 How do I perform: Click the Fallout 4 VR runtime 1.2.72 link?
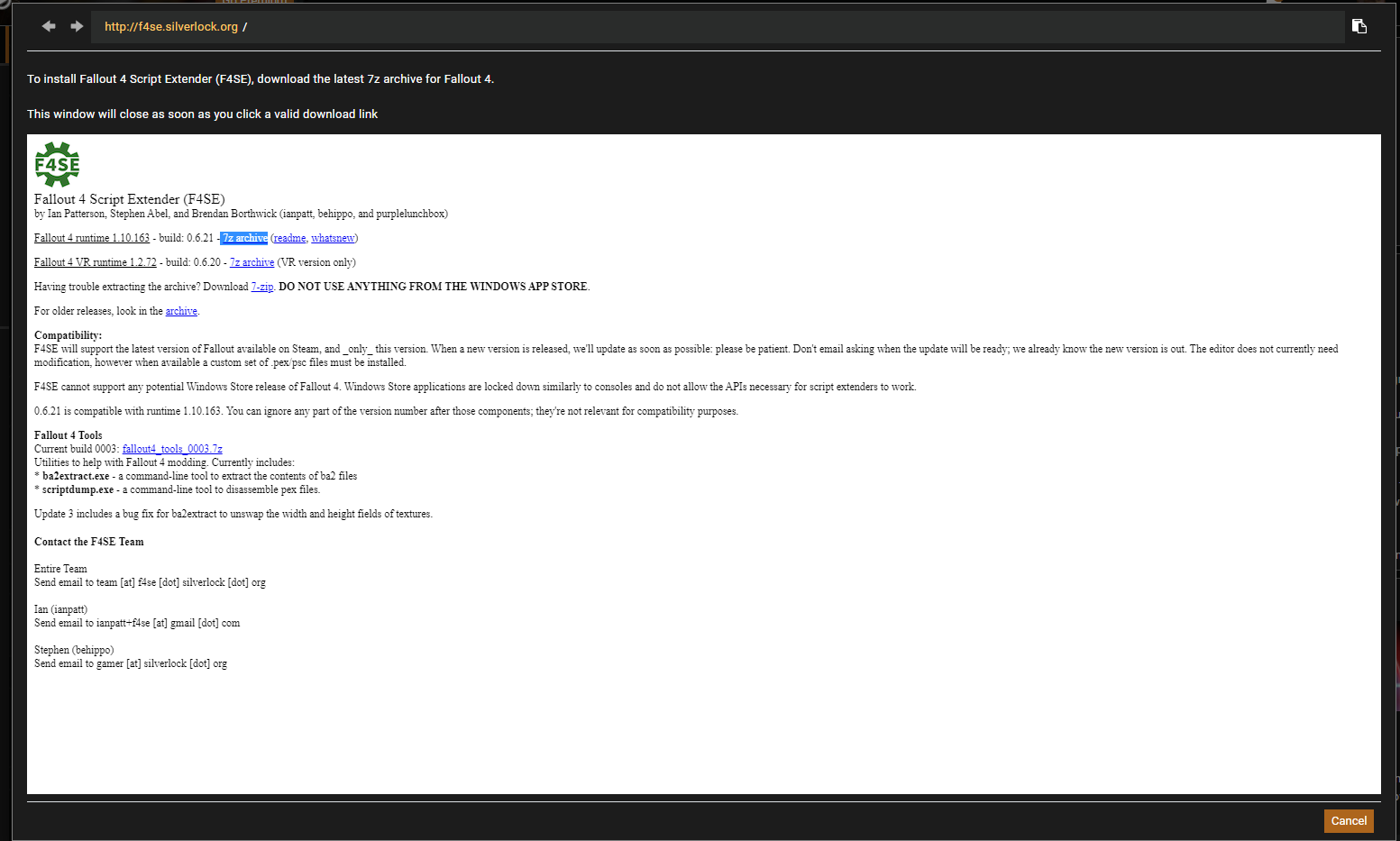coord(96,262)
